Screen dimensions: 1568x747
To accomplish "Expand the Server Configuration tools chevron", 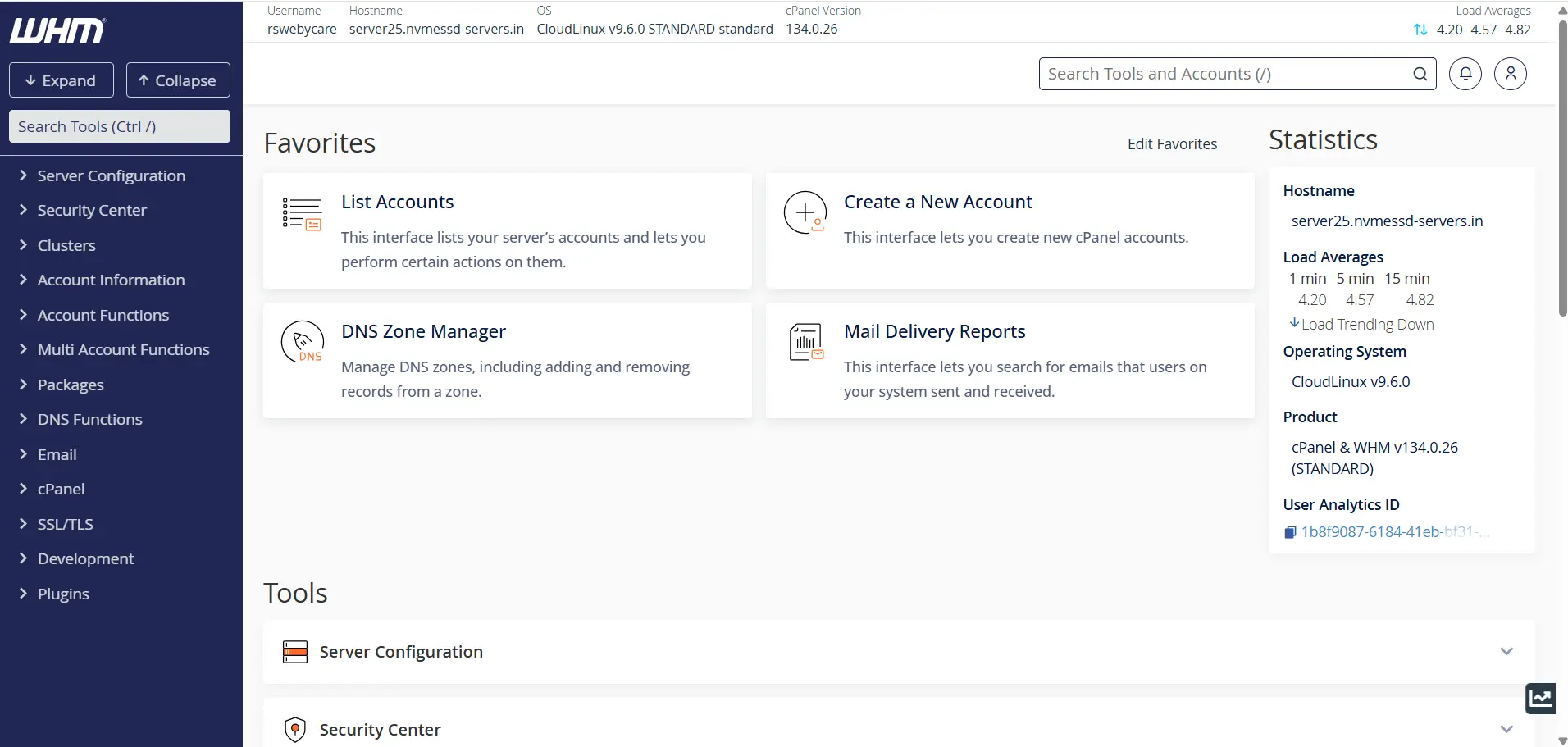I will [x=1506, y=651].
